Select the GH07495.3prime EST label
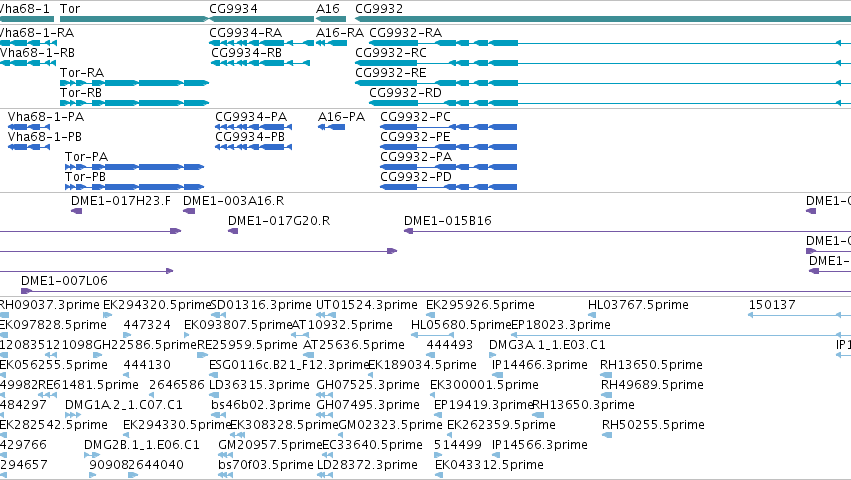851x480 pixels. [x=368, y=405]
